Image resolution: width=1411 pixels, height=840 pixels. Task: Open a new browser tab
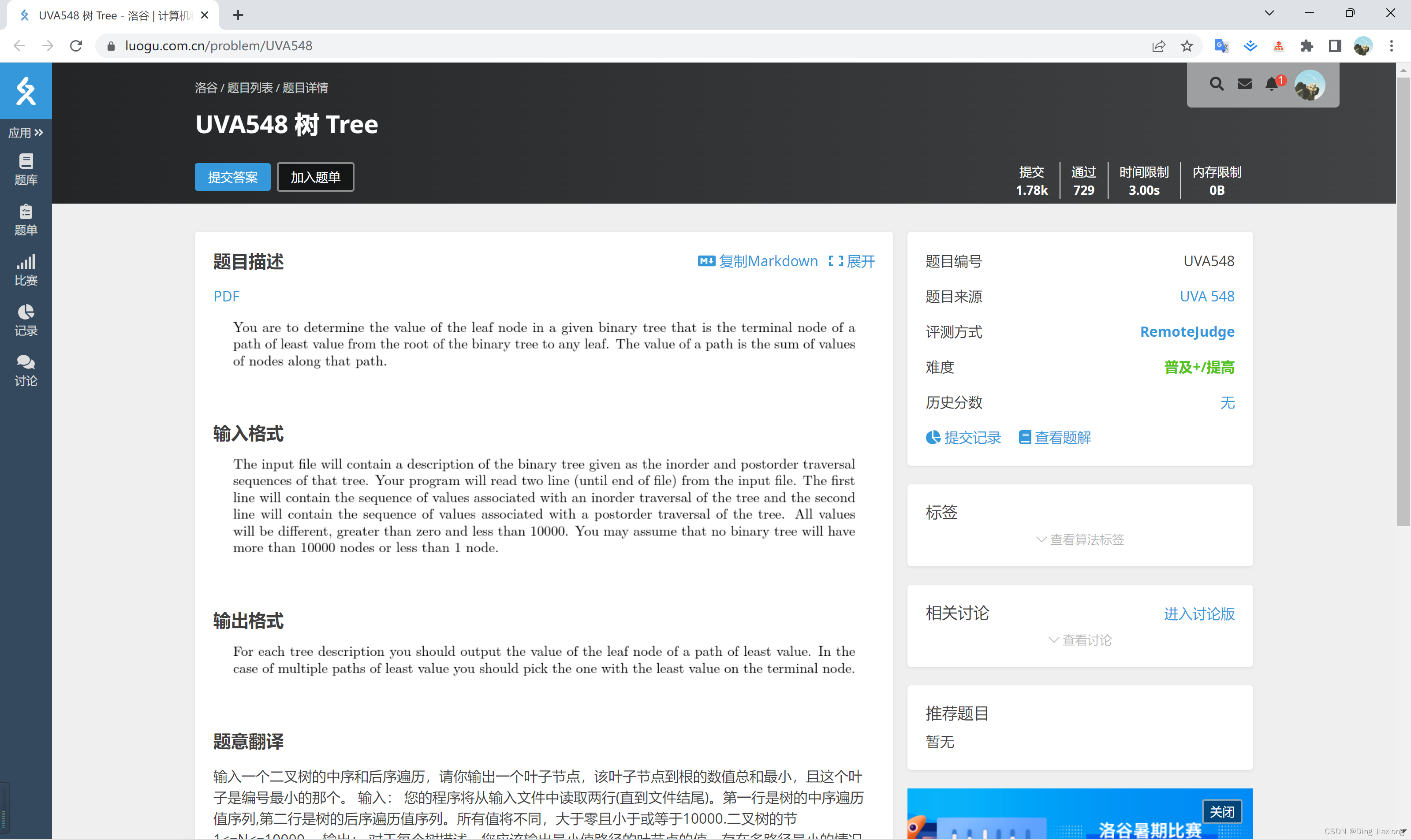tap(238, 15)
